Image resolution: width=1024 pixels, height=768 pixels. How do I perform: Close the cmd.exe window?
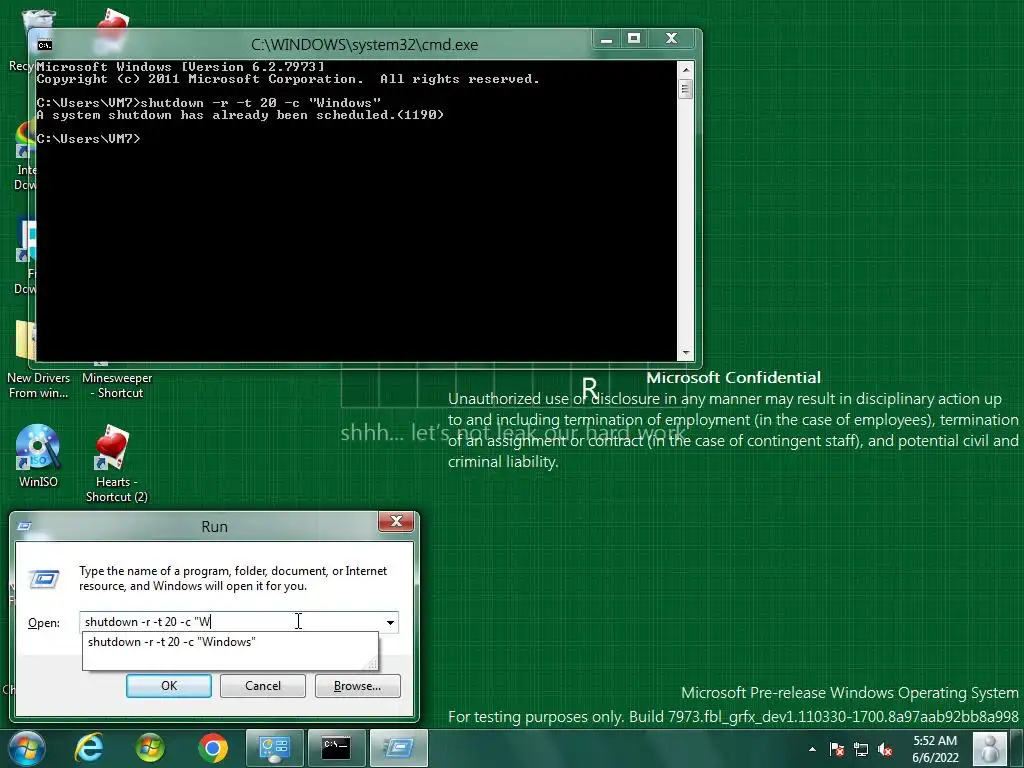click(671, 39)
